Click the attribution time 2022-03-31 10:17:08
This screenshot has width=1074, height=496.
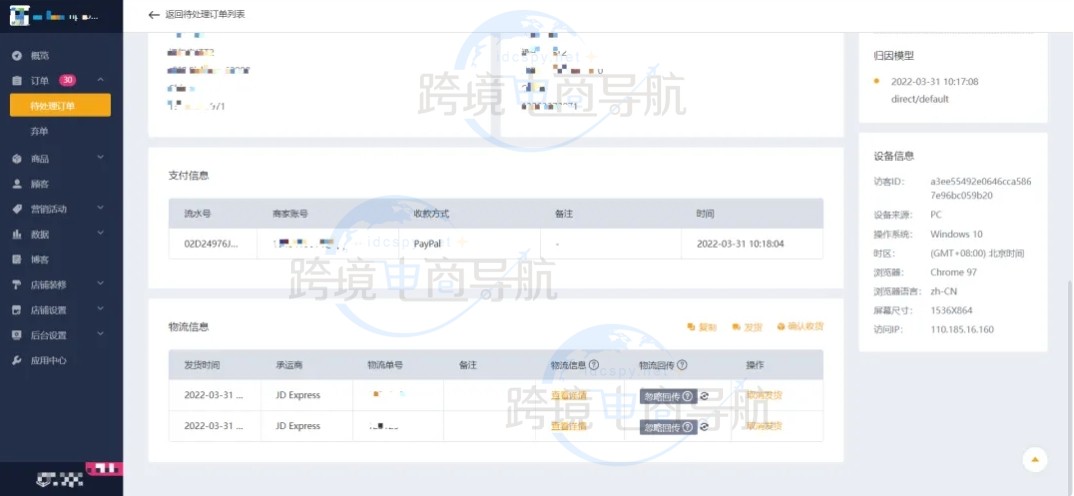click(x=934, y=82)
